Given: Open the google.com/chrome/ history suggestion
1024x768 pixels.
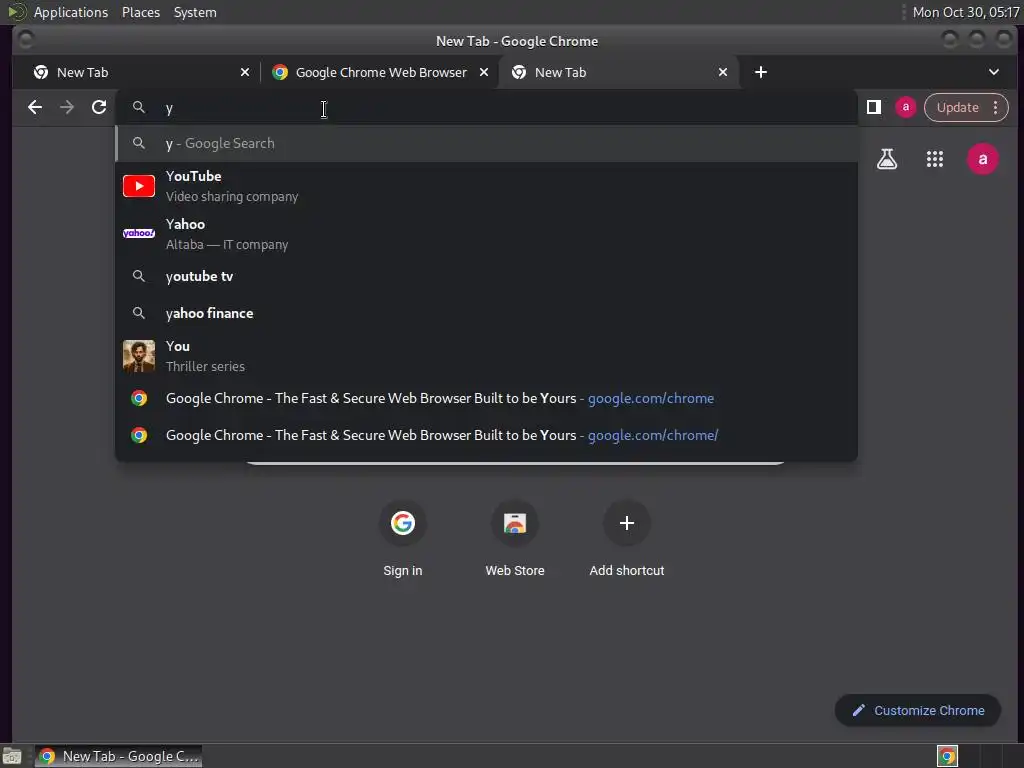Looking at the screenshot, I should tap(487, 435).
